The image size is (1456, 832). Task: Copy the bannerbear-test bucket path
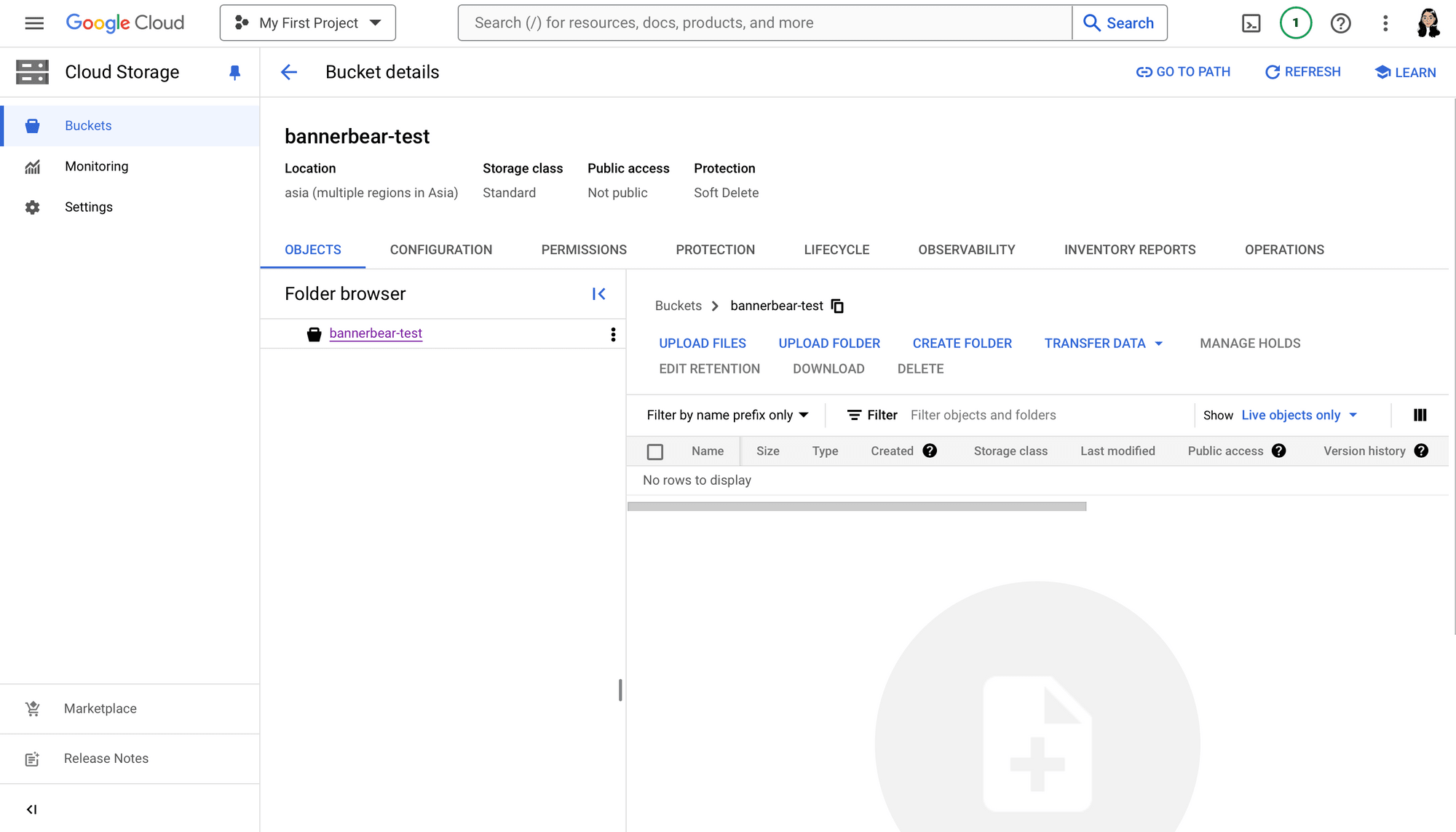coord(837,306)
